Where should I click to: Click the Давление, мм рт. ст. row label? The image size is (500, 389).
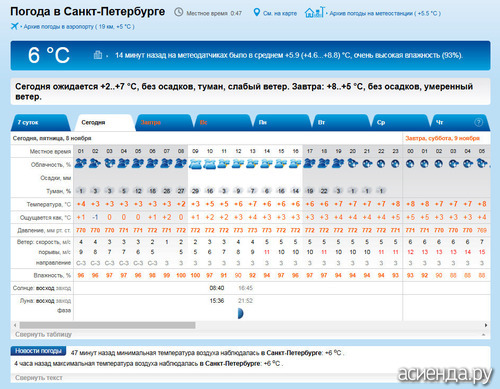pos(44,230)
